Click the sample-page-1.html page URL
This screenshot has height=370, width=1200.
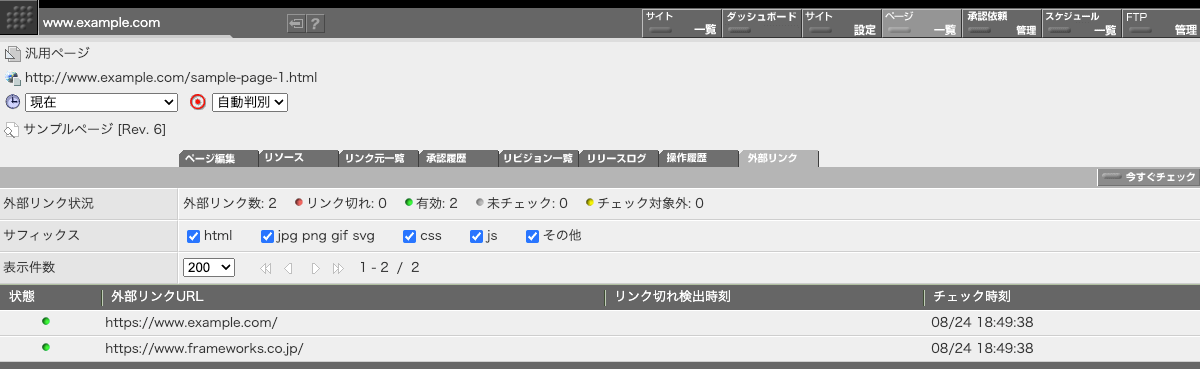172,77
